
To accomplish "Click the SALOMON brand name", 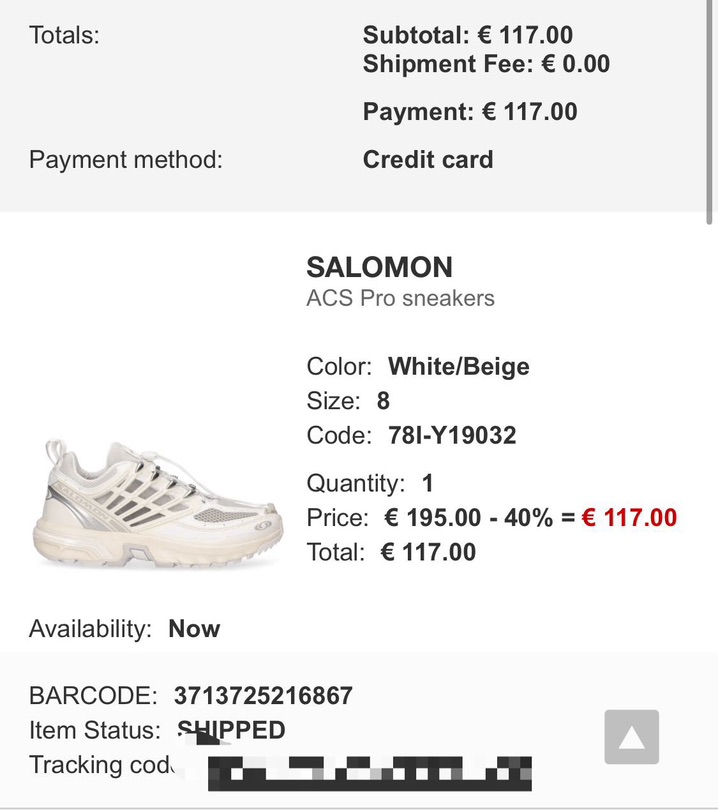I will click(379, 267).
